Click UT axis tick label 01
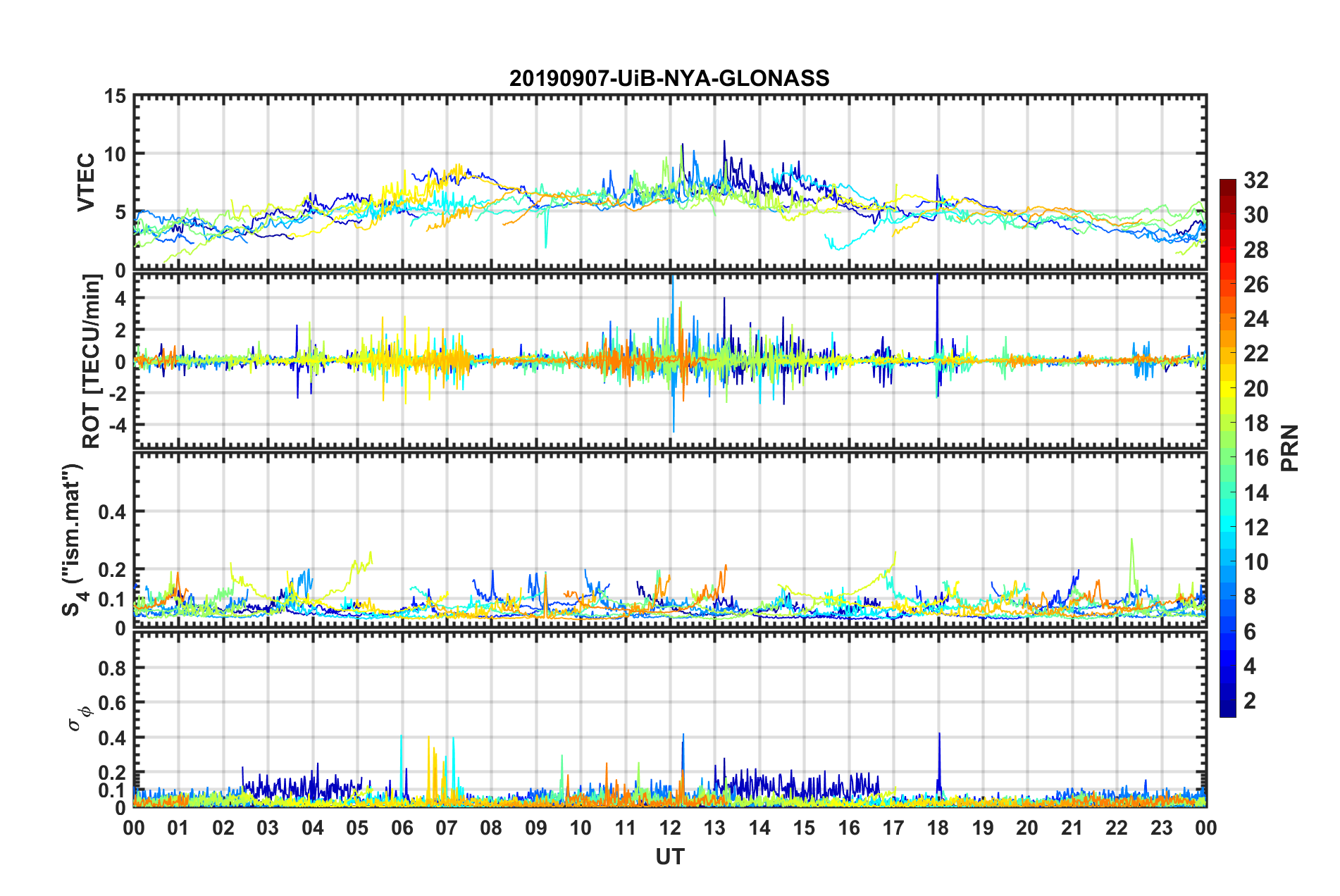 click(178, 828)
